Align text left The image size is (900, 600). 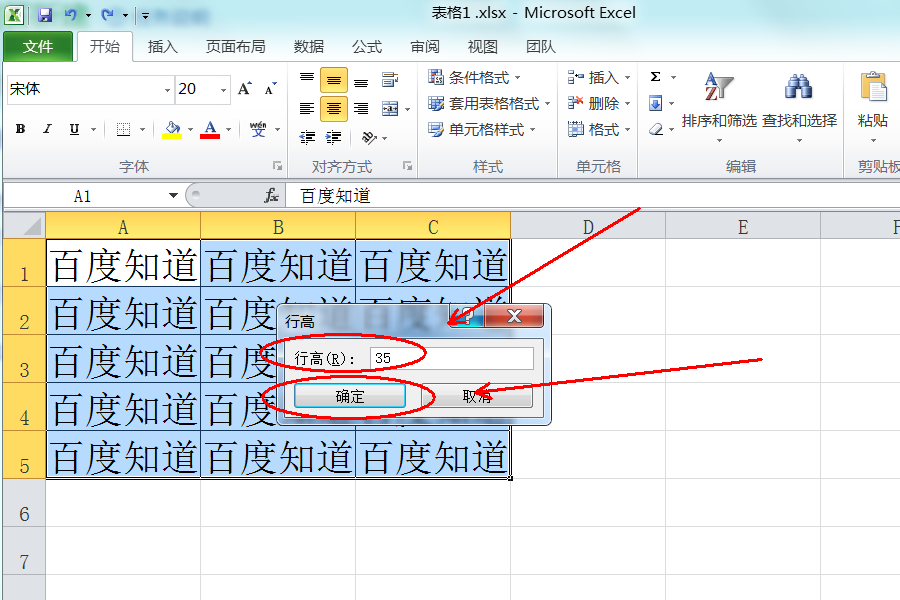pos(307,109)
